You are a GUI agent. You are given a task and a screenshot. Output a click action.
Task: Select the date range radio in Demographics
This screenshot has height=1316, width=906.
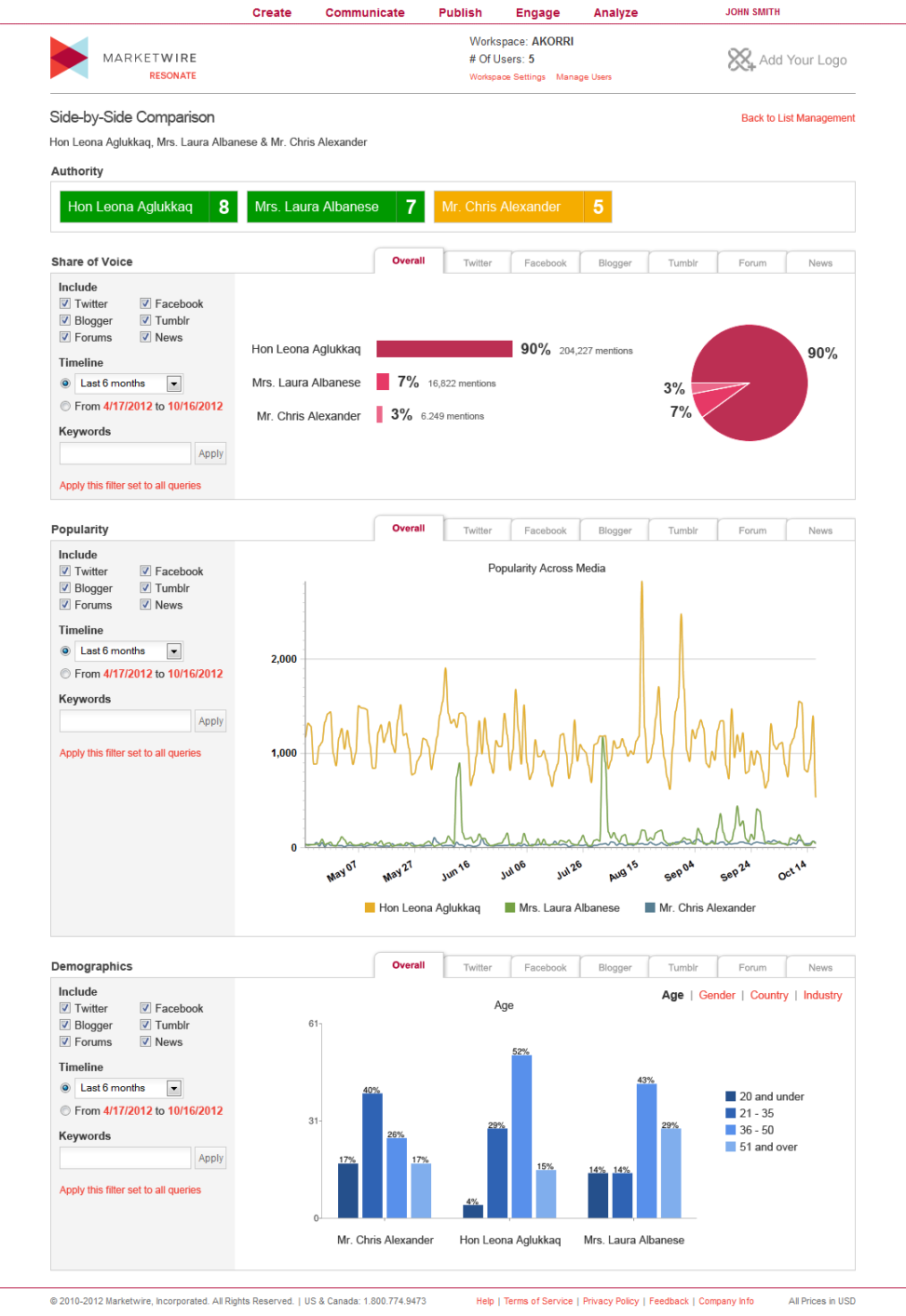click(65, 1110)
